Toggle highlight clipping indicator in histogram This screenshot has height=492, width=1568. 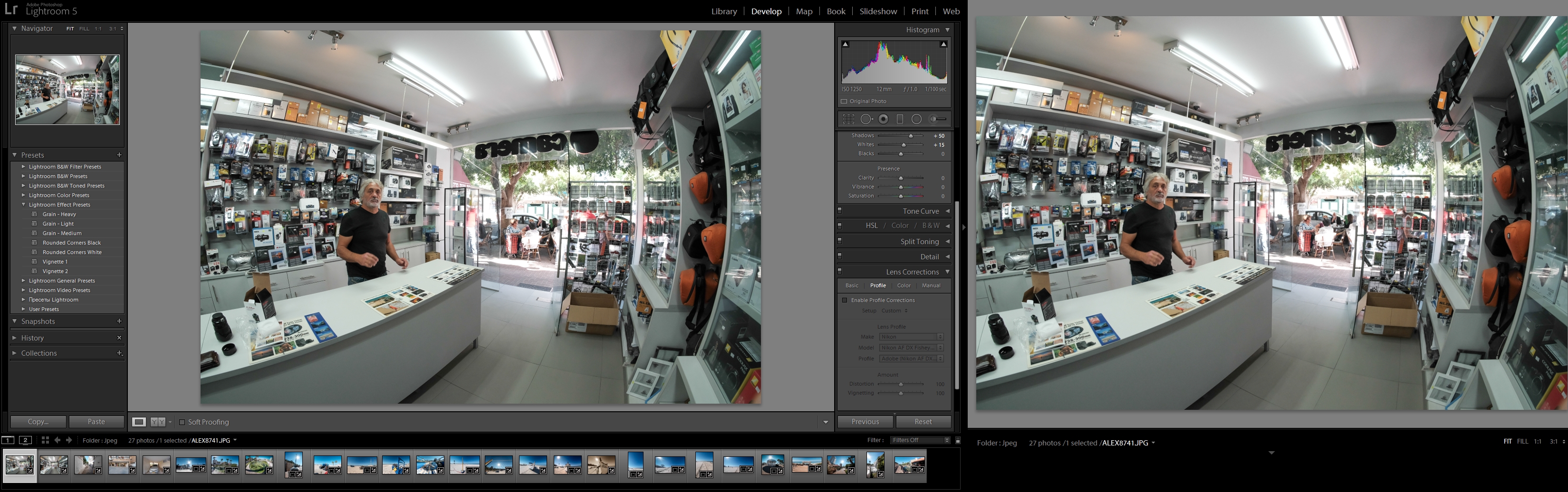click(x=943, y=44)
